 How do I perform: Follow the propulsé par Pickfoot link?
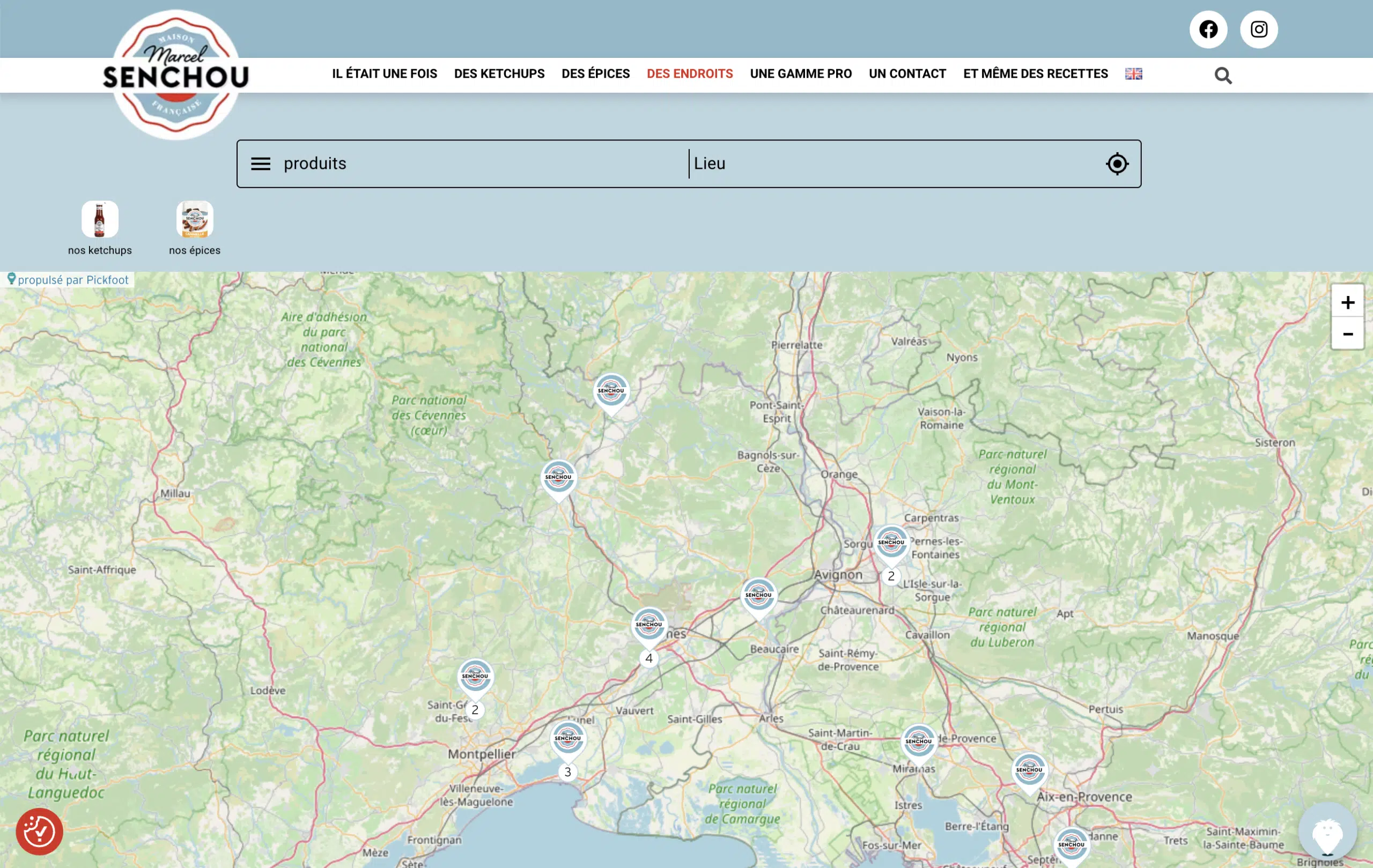pos(68,280)
